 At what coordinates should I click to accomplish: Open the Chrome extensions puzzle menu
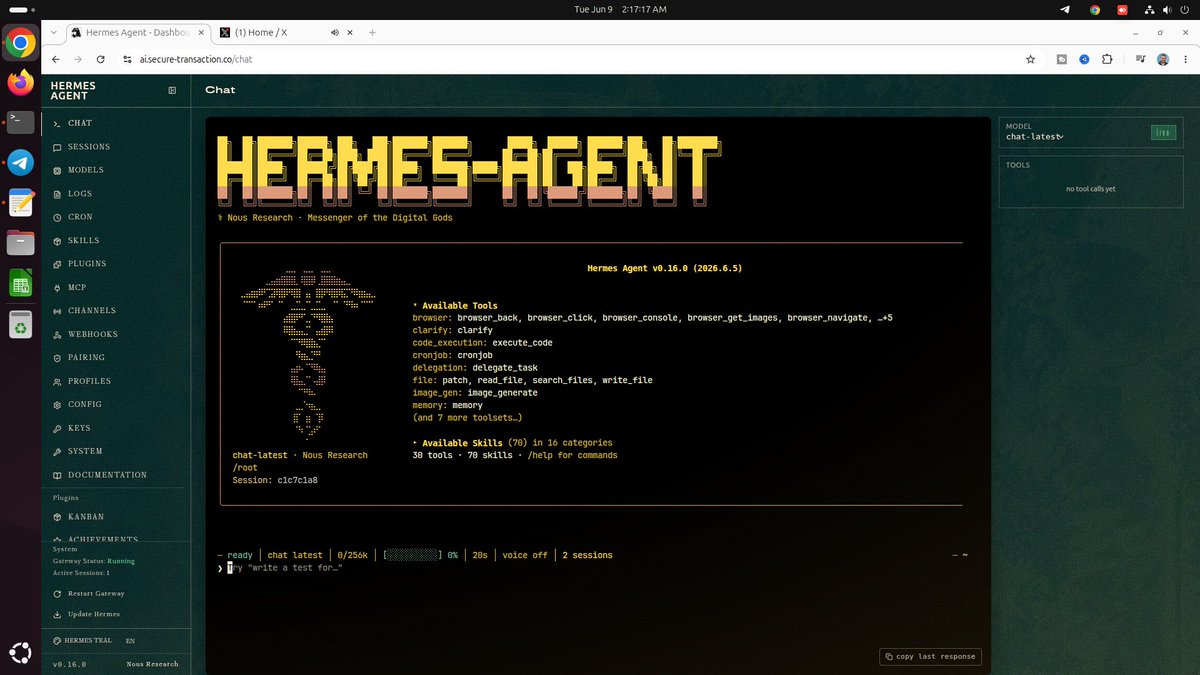click(1107, 59)
